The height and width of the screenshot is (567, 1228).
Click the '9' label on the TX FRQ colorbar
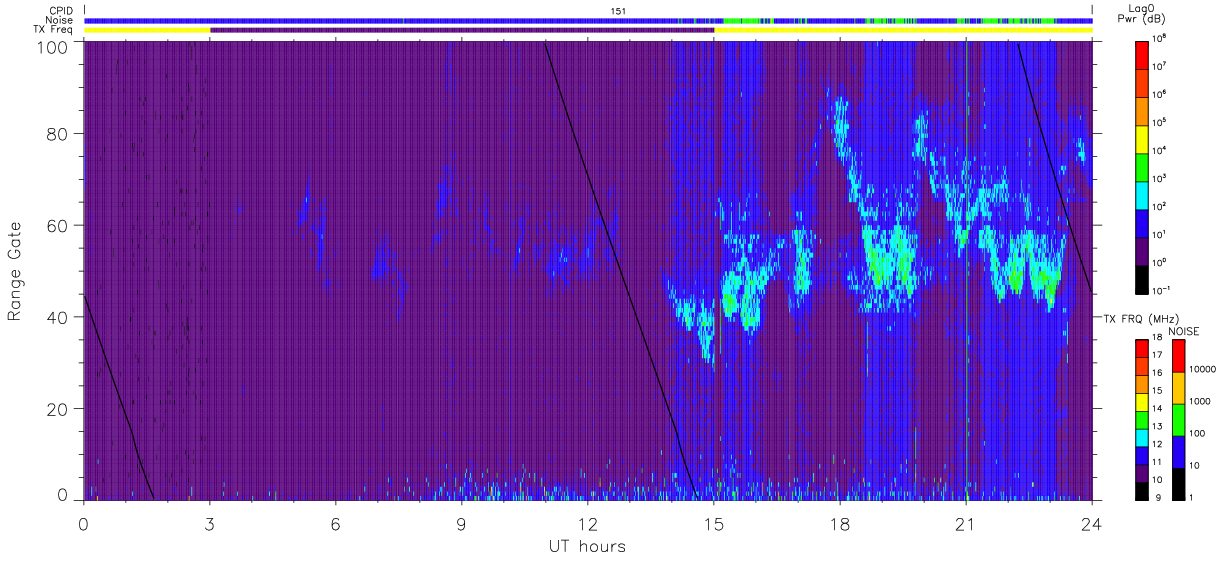[1158, 498]
